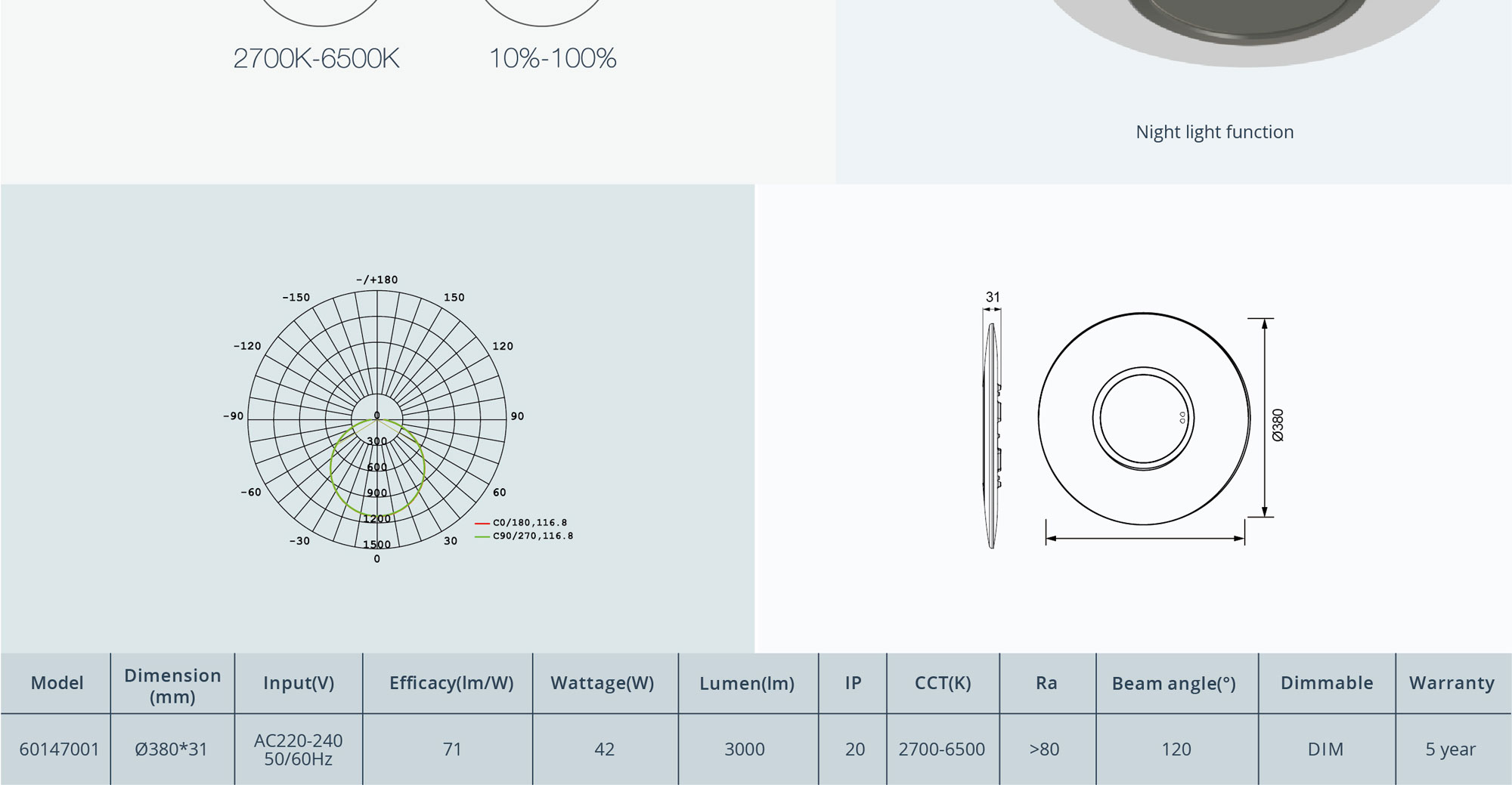Viewport: 1512px width, 785px height.
Task: Click the 'C90/270,116.8' legend entry
Action: pyautogui.click(x=524, y=536)
